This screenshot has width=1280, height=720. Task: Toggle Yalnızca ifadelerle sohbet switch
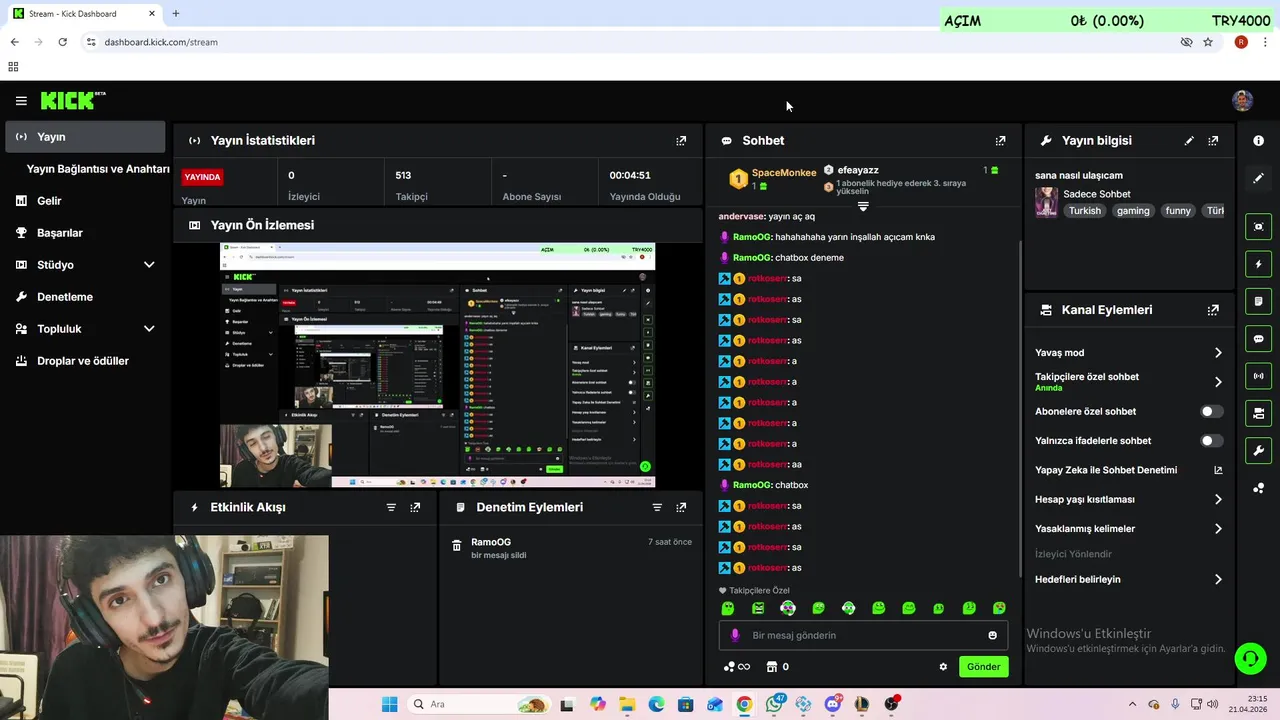1211,441
